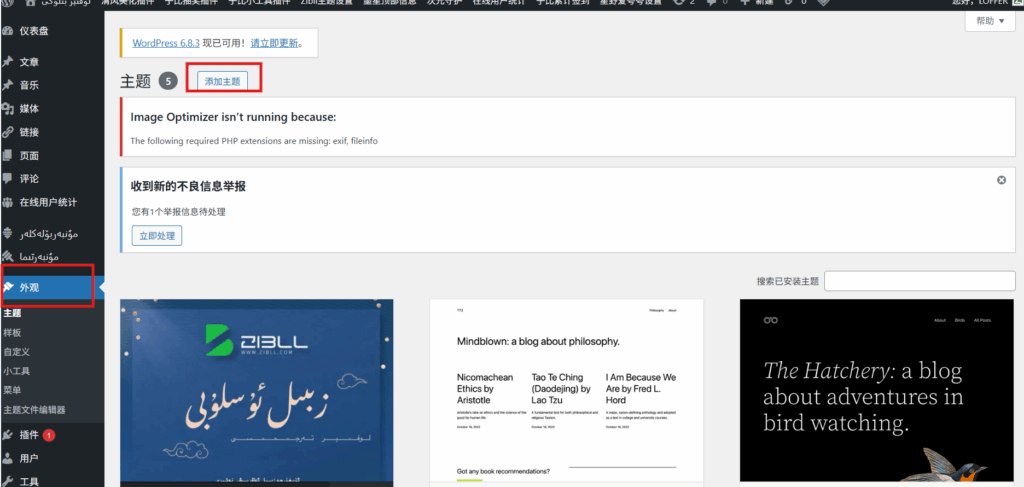Click the 评论 comments bubble icon
The height and width of the screenshot is (487, 1024).
click(8, 179)
